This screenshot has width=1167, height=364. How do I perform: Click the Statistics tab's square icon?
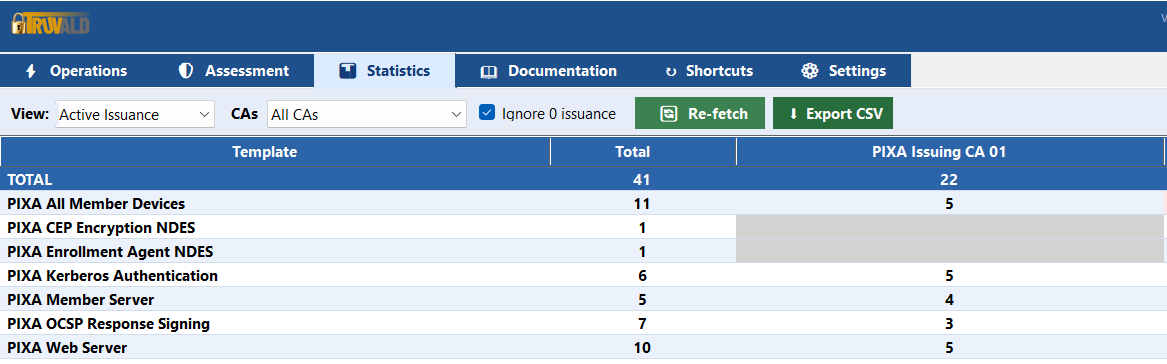point(347,71)
